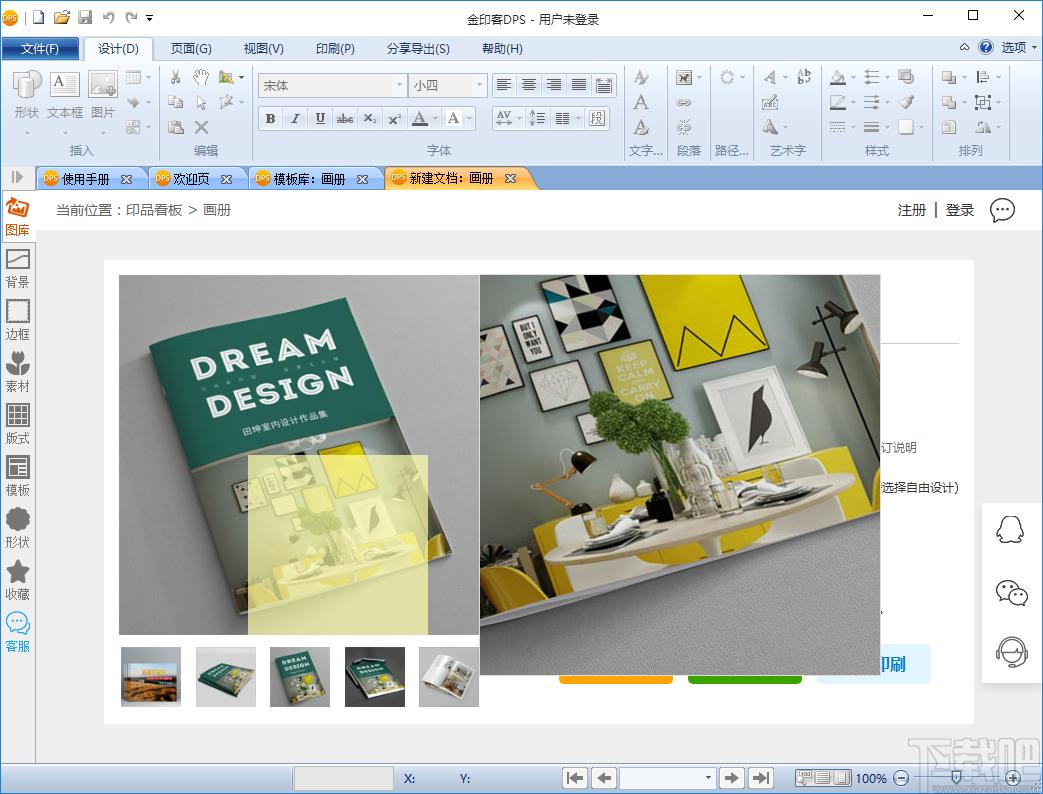Open the 版式 layout panel

click(x=18, y=424)
